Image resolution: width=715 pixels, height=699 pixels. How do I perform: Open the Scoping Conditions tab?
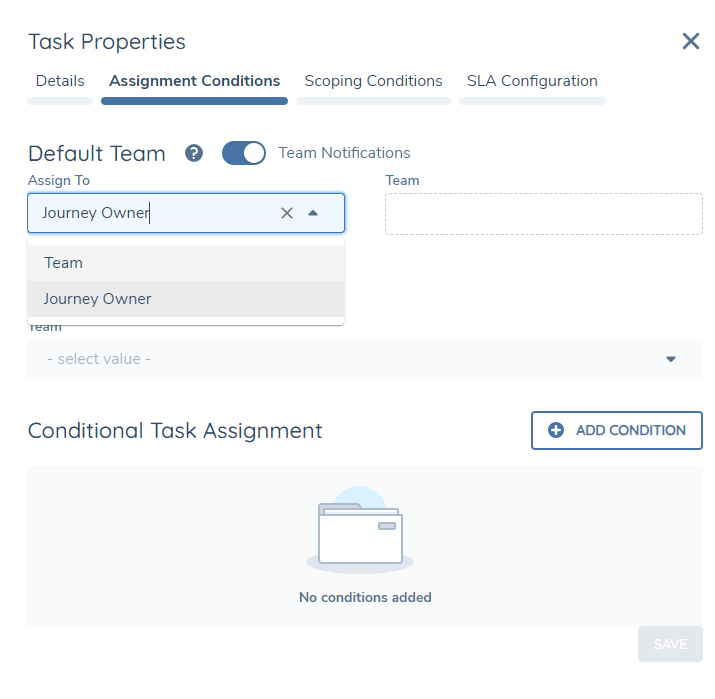[373, 81]
